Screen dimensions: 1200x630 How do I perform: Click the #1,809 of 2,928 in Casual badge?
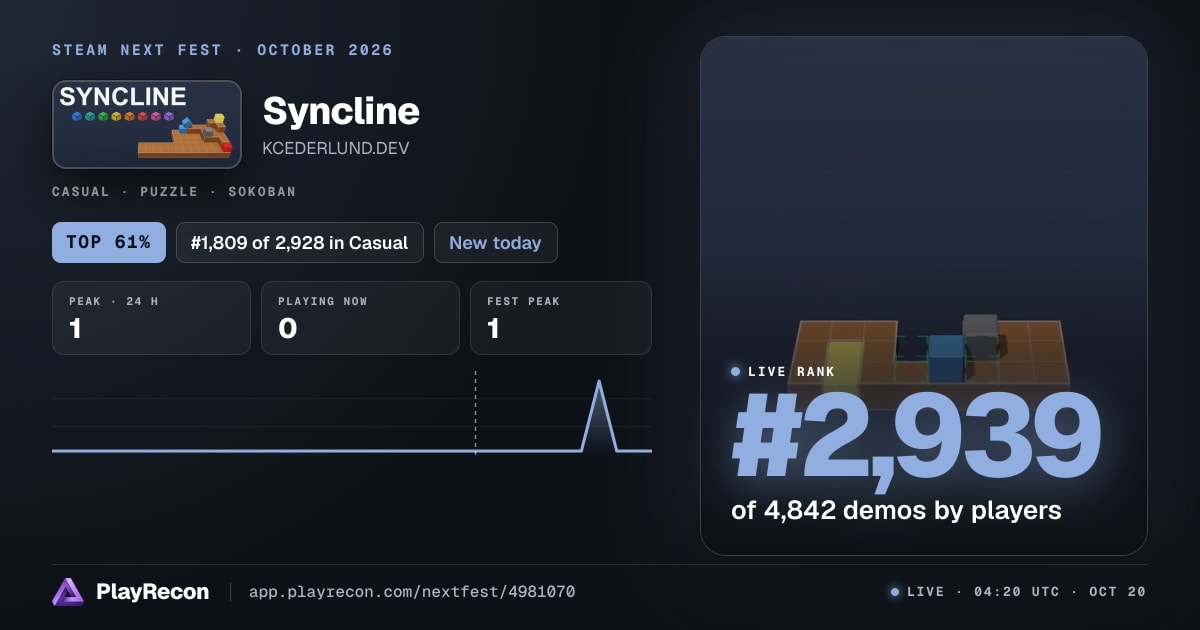pos(299,242)
